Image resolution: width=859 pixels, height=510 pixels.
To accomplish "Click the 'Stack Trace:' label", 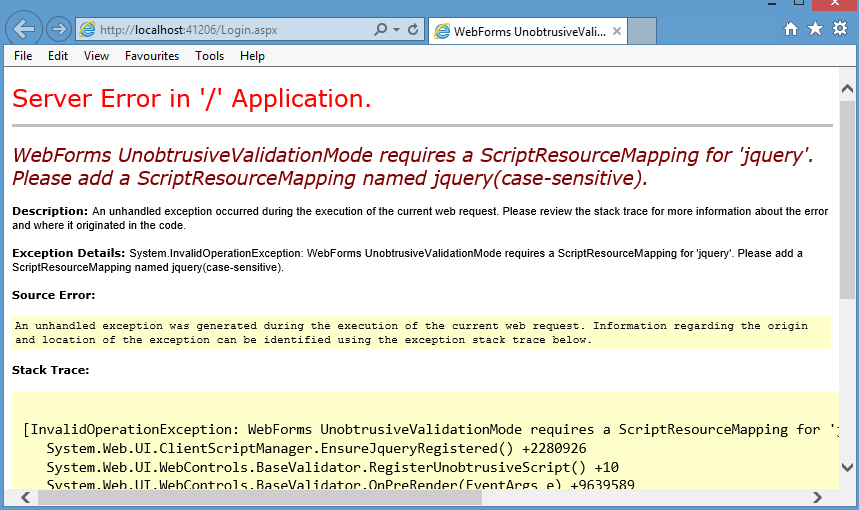I will (50, 370).
